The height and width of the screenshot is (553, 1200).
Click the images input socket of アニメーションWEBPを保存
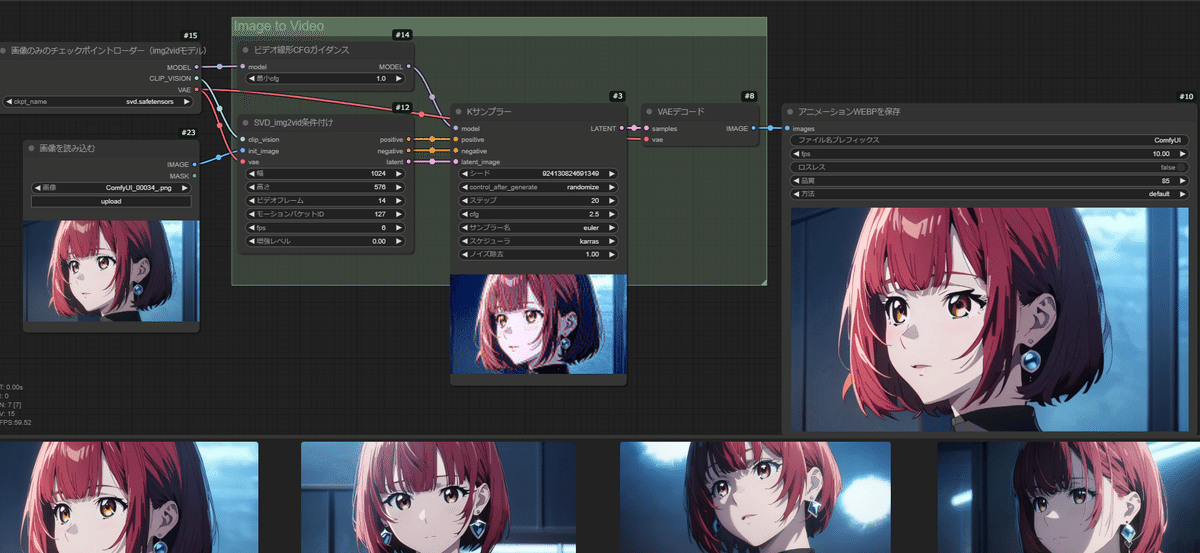[786, 128]
